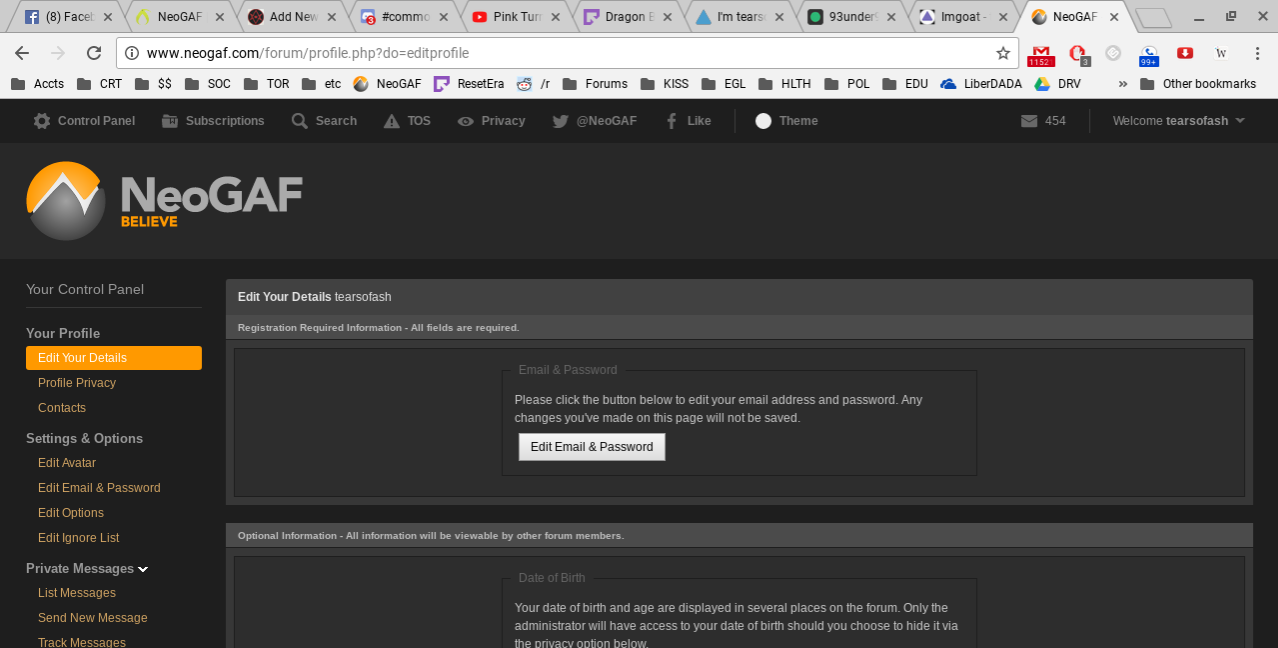Open the Forums bookmark folder
This screenshot has height=648, width=1278.
point(595,84)
